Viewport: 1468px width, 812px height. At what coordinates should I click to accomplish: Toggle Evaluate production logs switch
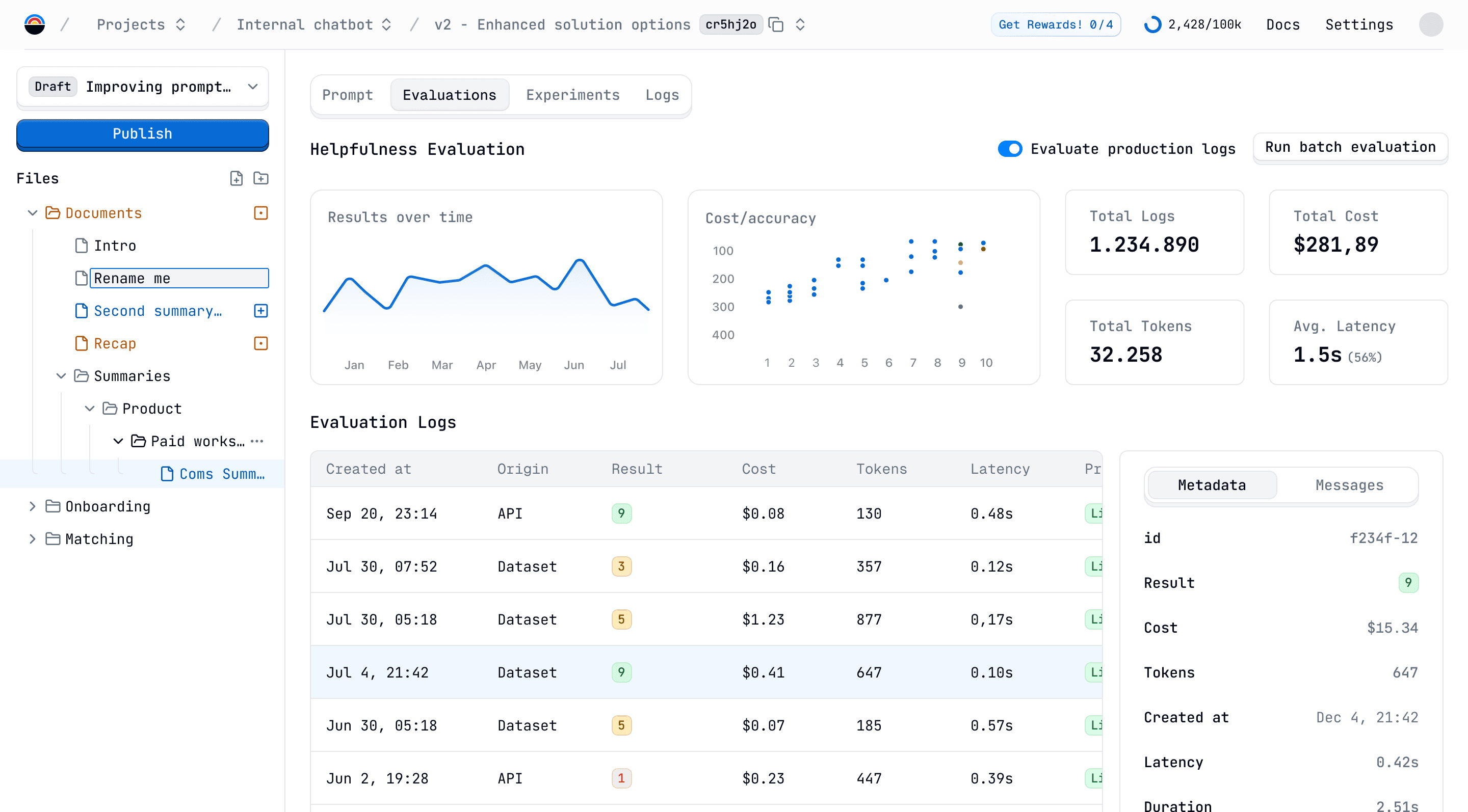click(x=1010, y=149)
